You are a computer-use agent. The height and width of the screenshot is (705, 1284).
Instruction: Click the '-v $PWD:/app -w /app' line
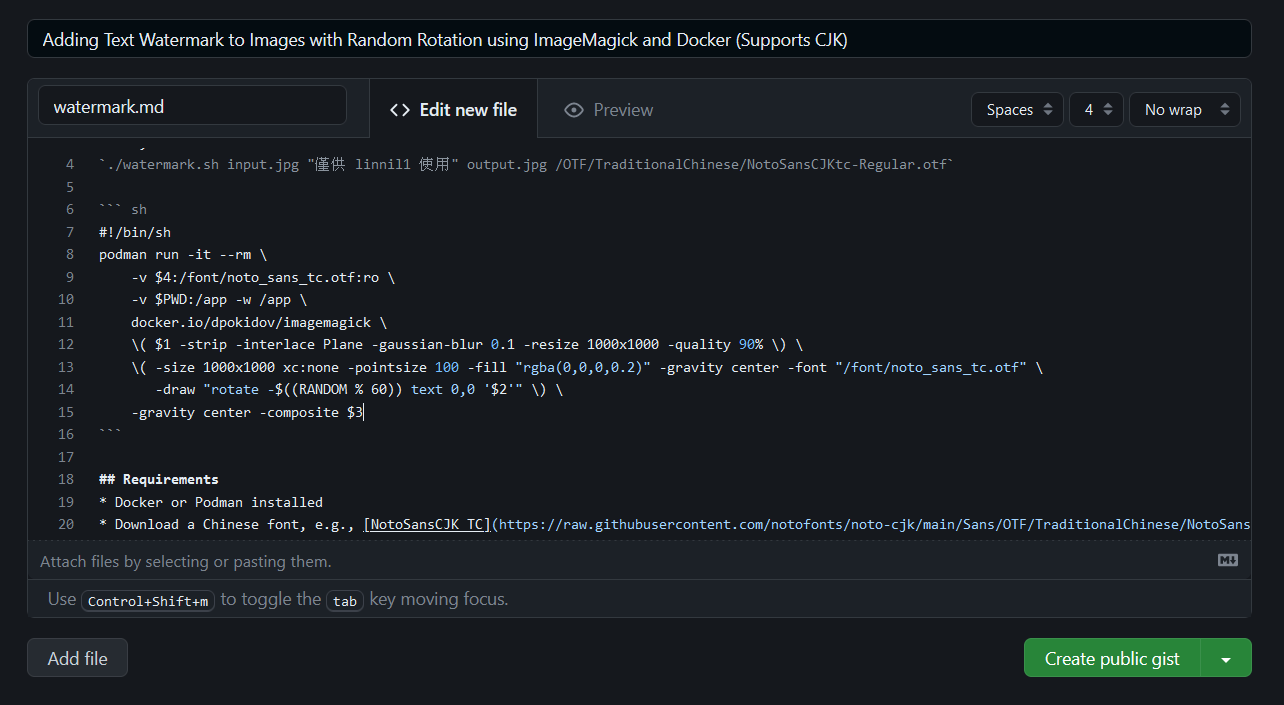pyautogui.click(x=219, y=299)
